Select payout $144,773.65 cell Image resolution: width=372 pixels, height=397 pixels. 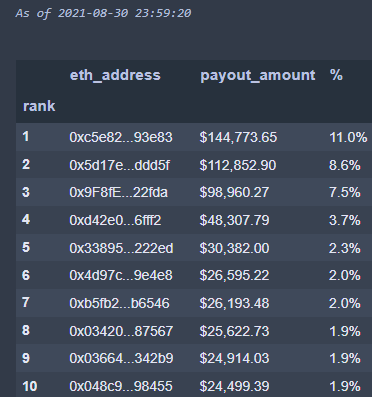tap(238, 137)
